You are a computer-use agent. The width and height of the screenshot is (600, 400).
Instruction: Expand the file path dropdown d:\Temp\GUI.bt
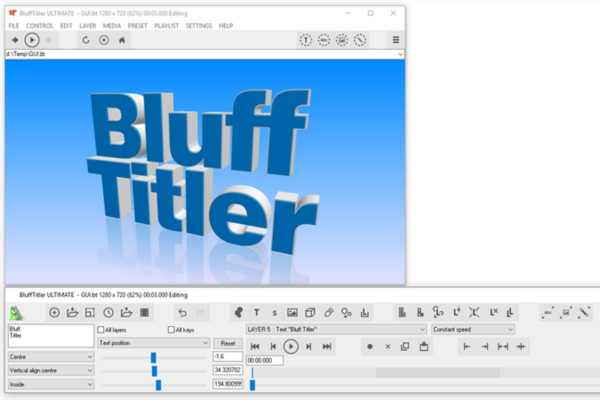point(400,54)
